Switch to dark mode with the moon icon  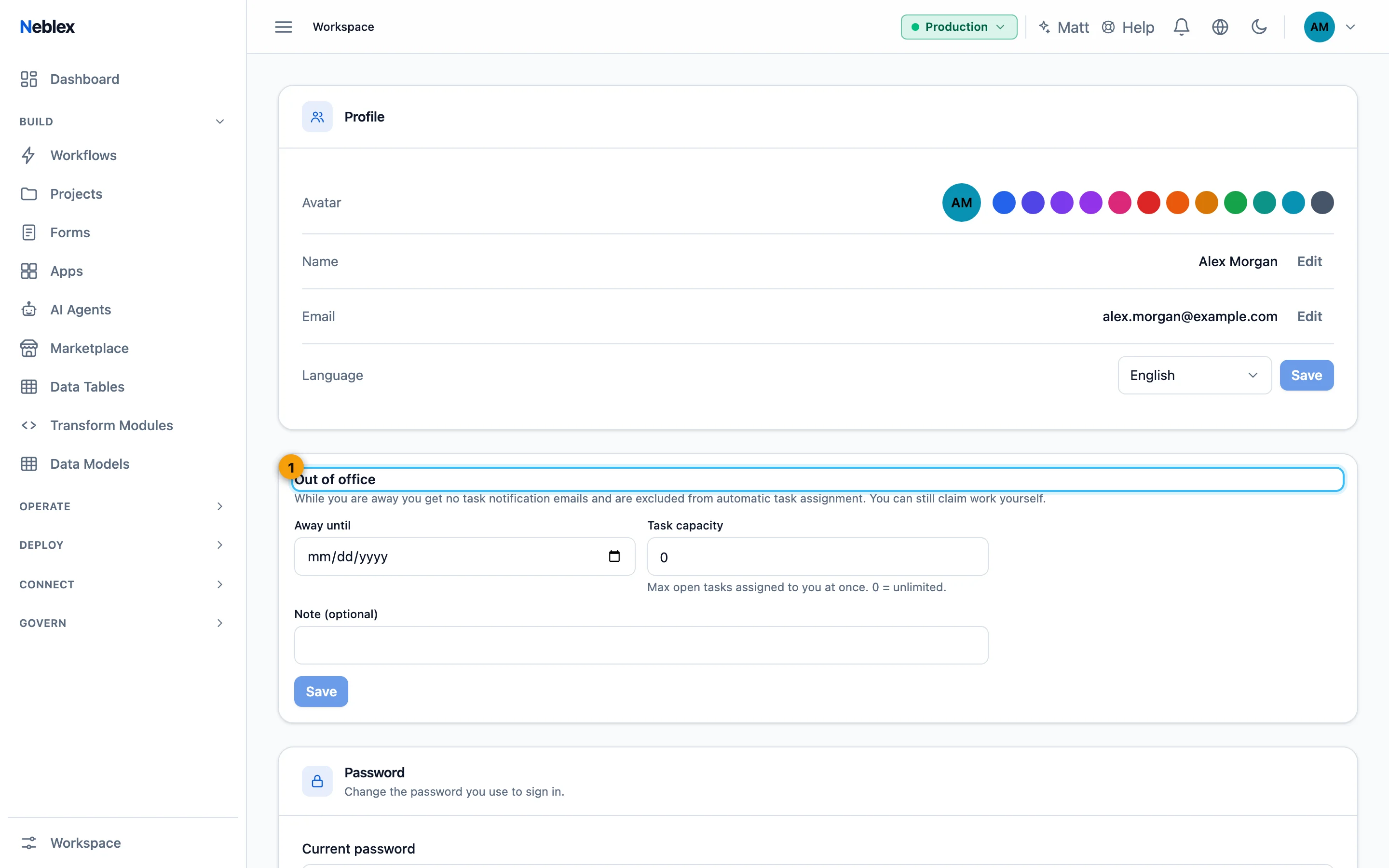click(1259, 27)
